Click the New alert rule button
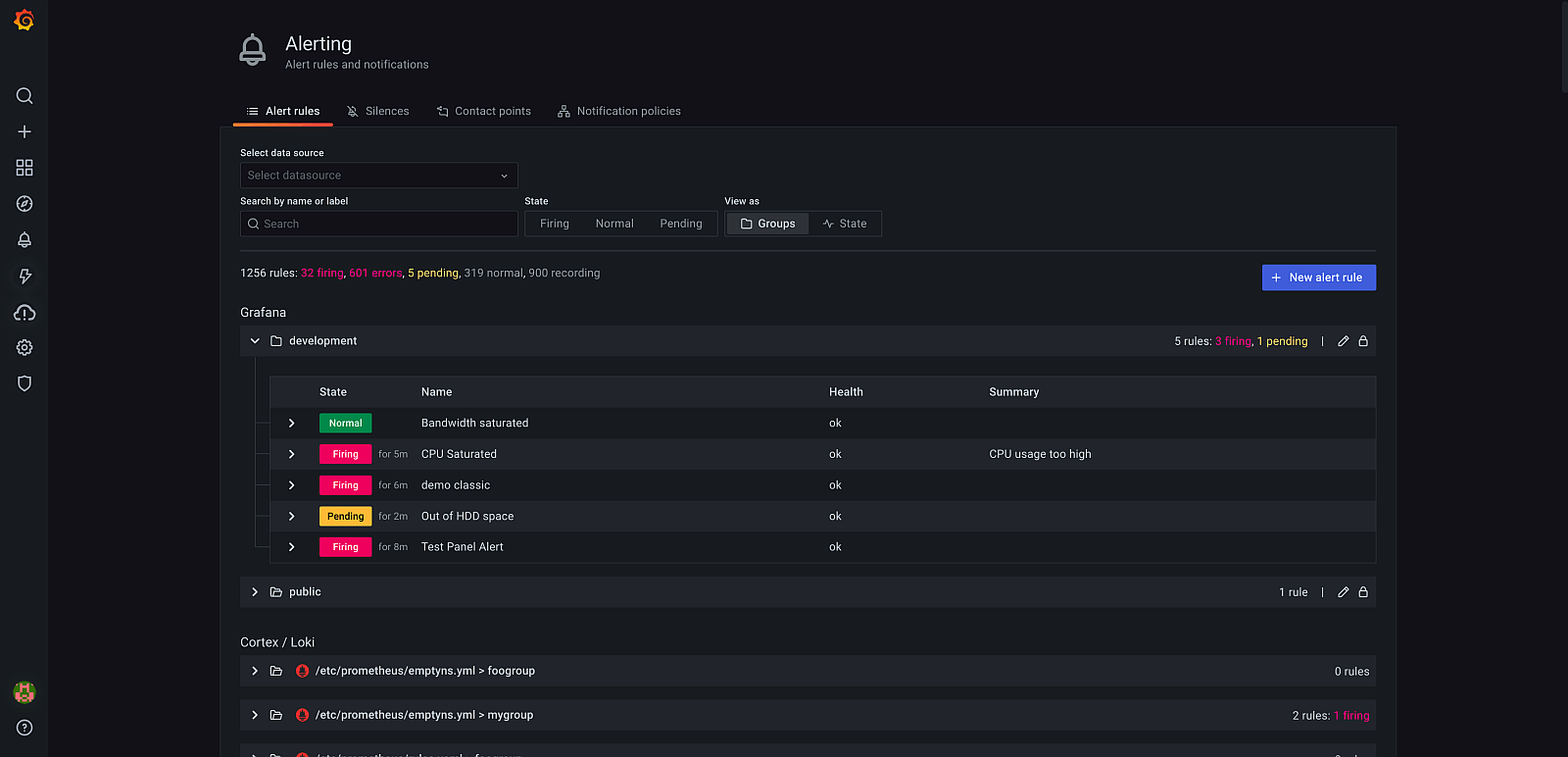Viewport: 1568px width, 757px height. pos(1318,278)
